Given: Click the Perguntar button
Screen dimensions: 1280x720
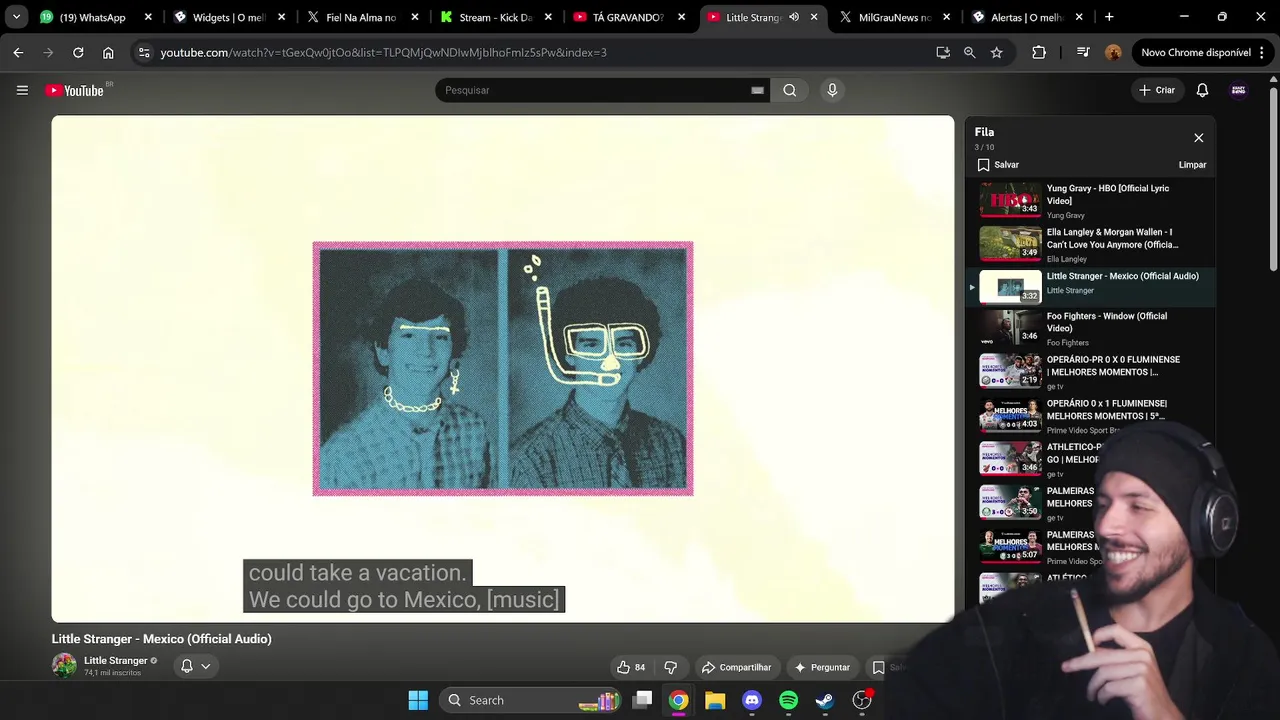Looking at the screenshot, I should click(x=822, y=667).
